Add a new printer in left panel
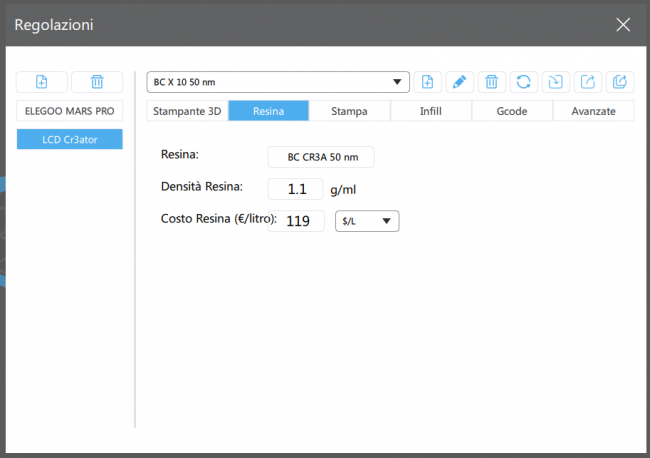Image resolution: width=650 pixels, height=458 pixels. (42, 82)
